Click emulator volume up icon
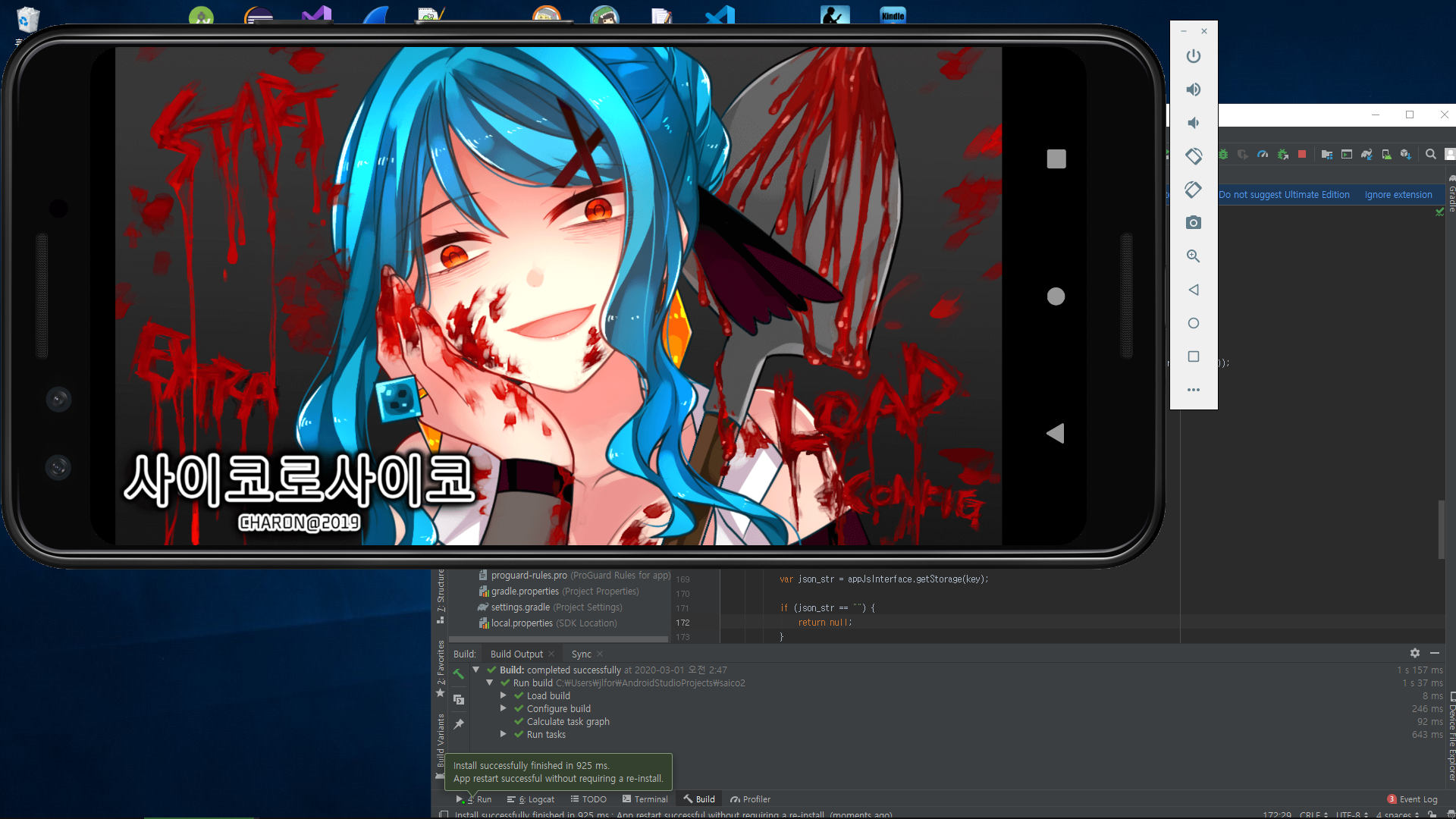The height and width of the screenshot is (819, 1456). 1194,89
